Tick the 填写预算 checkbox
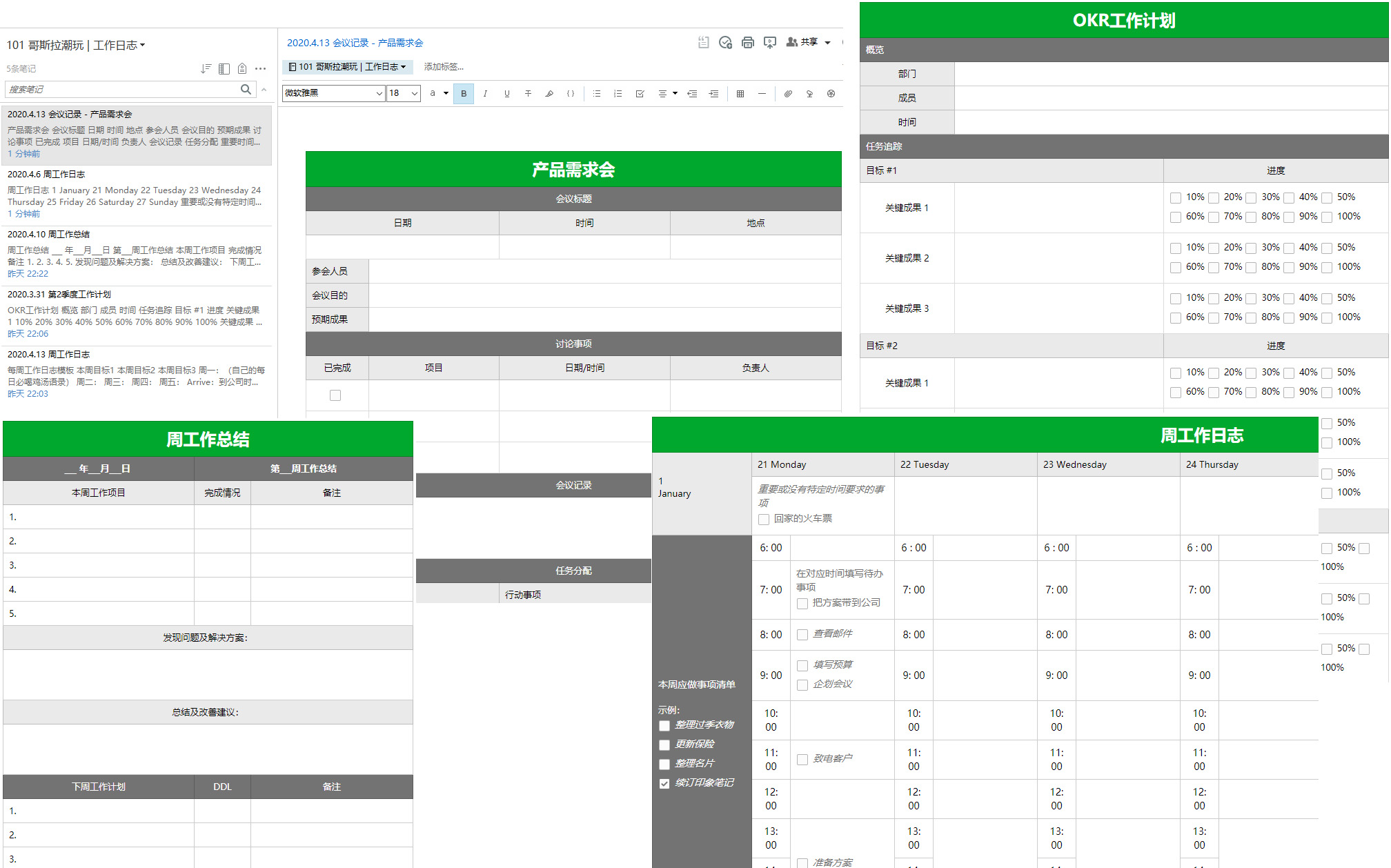Screen dimensions: 1391x868 click(802, 666)
